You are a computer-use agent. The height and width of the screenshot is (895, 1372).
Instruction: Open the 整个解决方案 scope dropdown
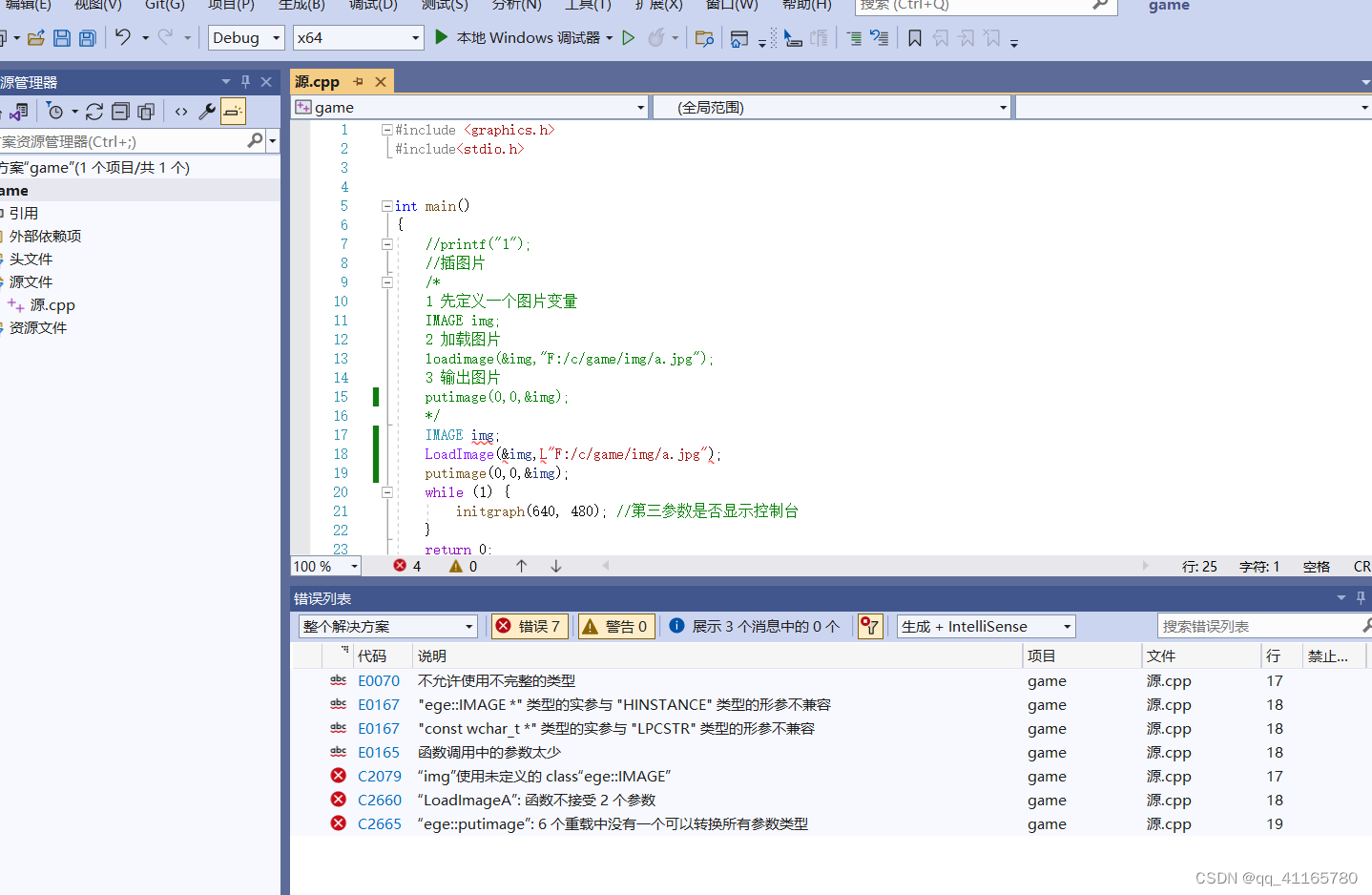pyautogui.click(x=387, y=626)
